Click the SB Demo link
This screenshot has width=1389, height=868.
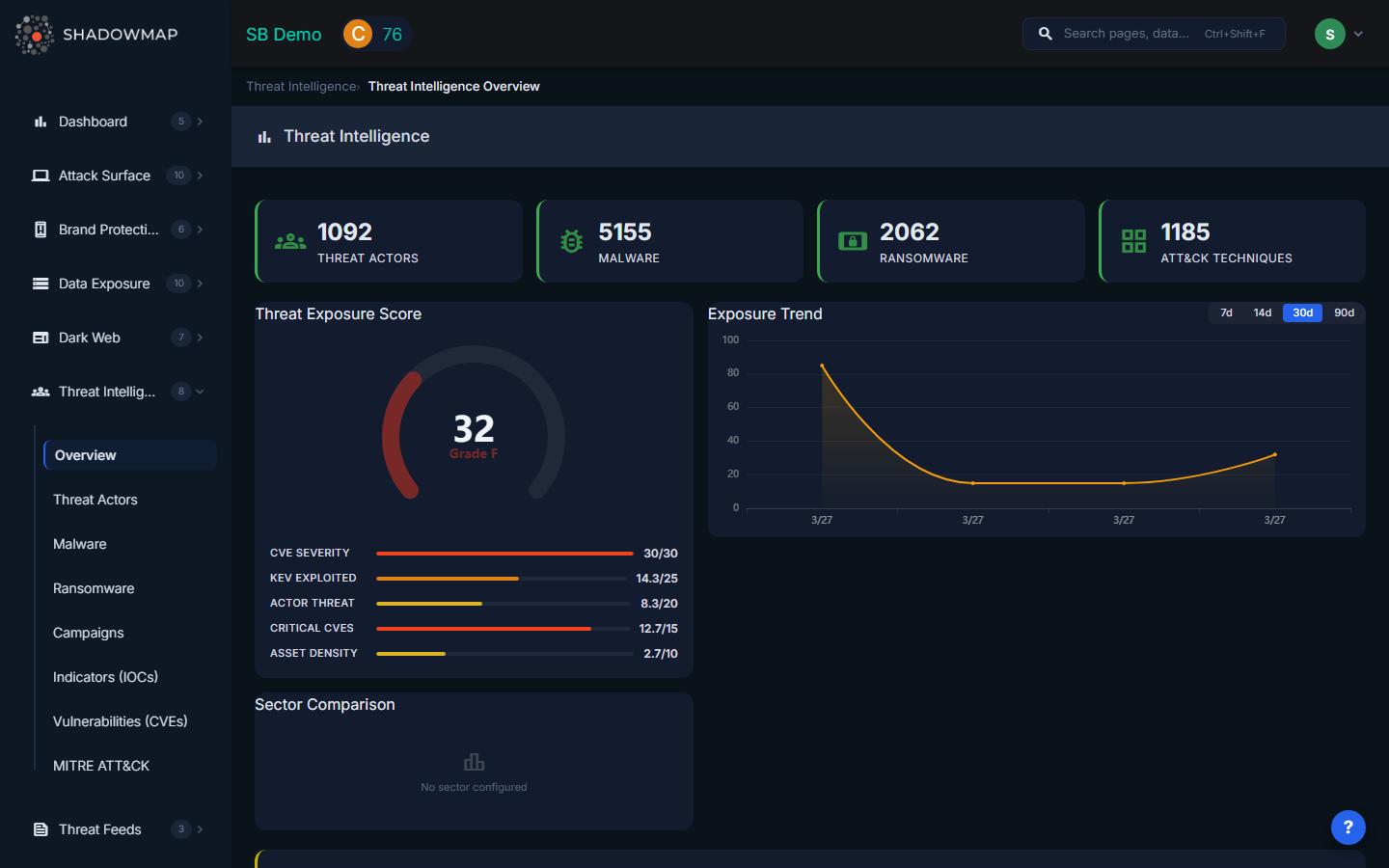[x=283, y=33]
